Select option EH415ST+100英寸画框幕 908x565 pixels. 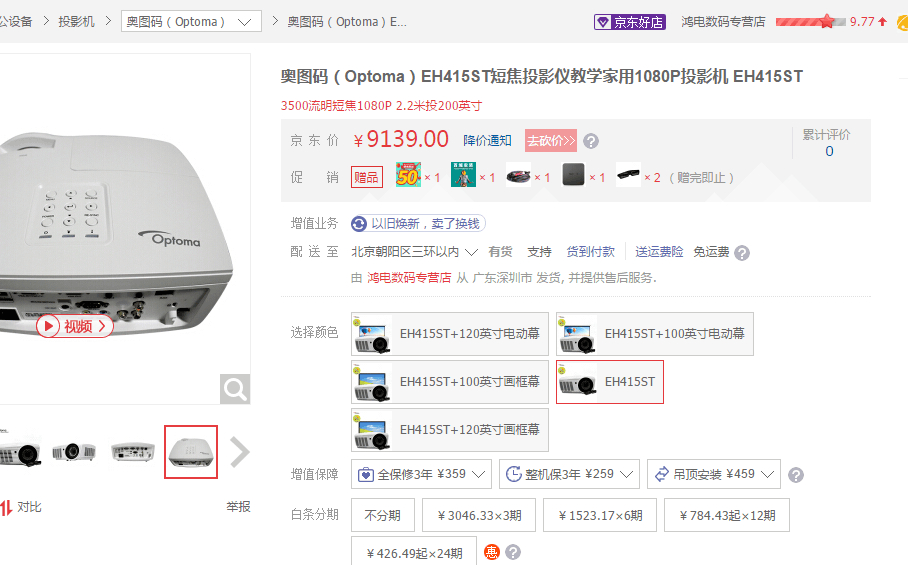pos(450,382)
